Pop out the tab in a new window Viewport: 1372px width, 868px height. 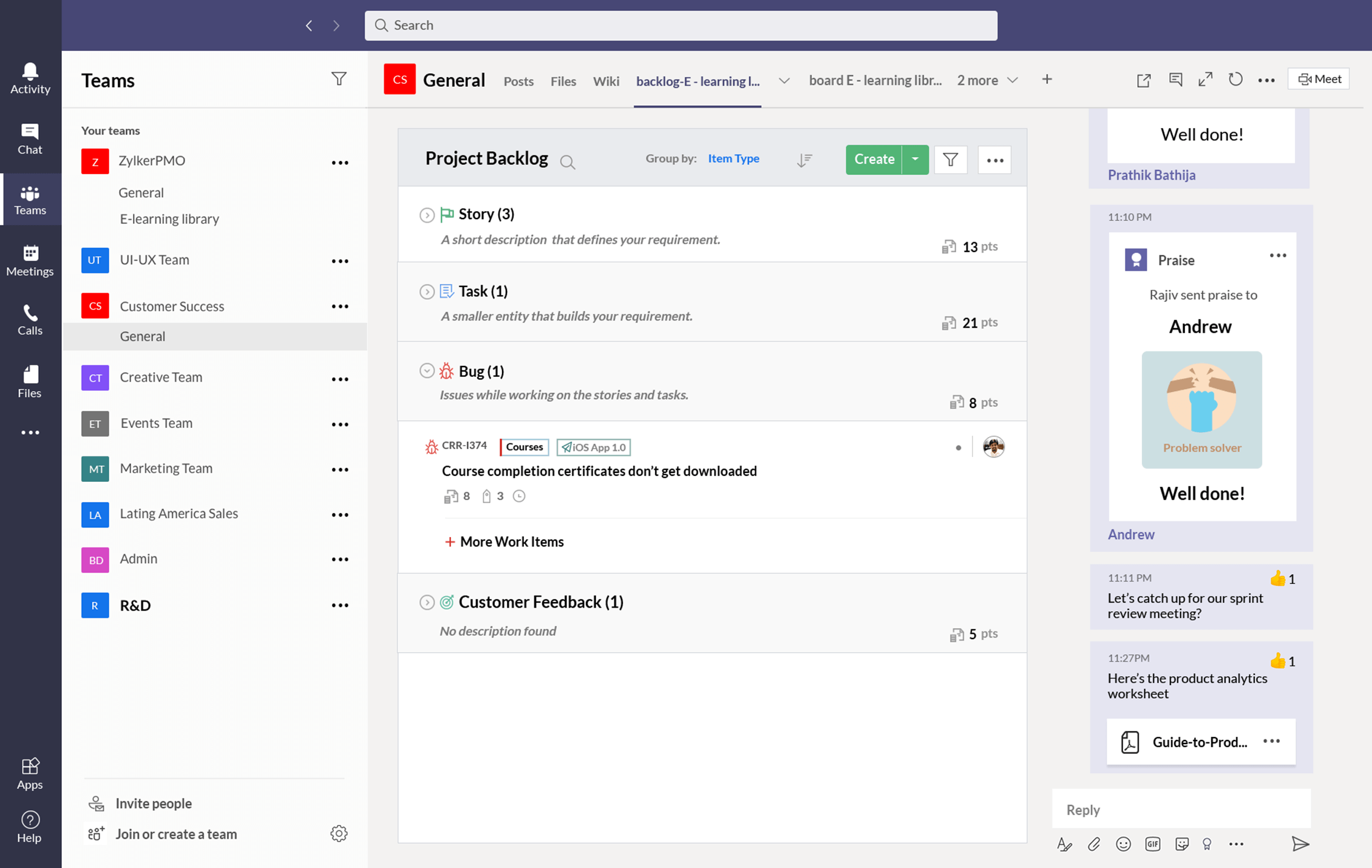click(x=1144, y=80)
